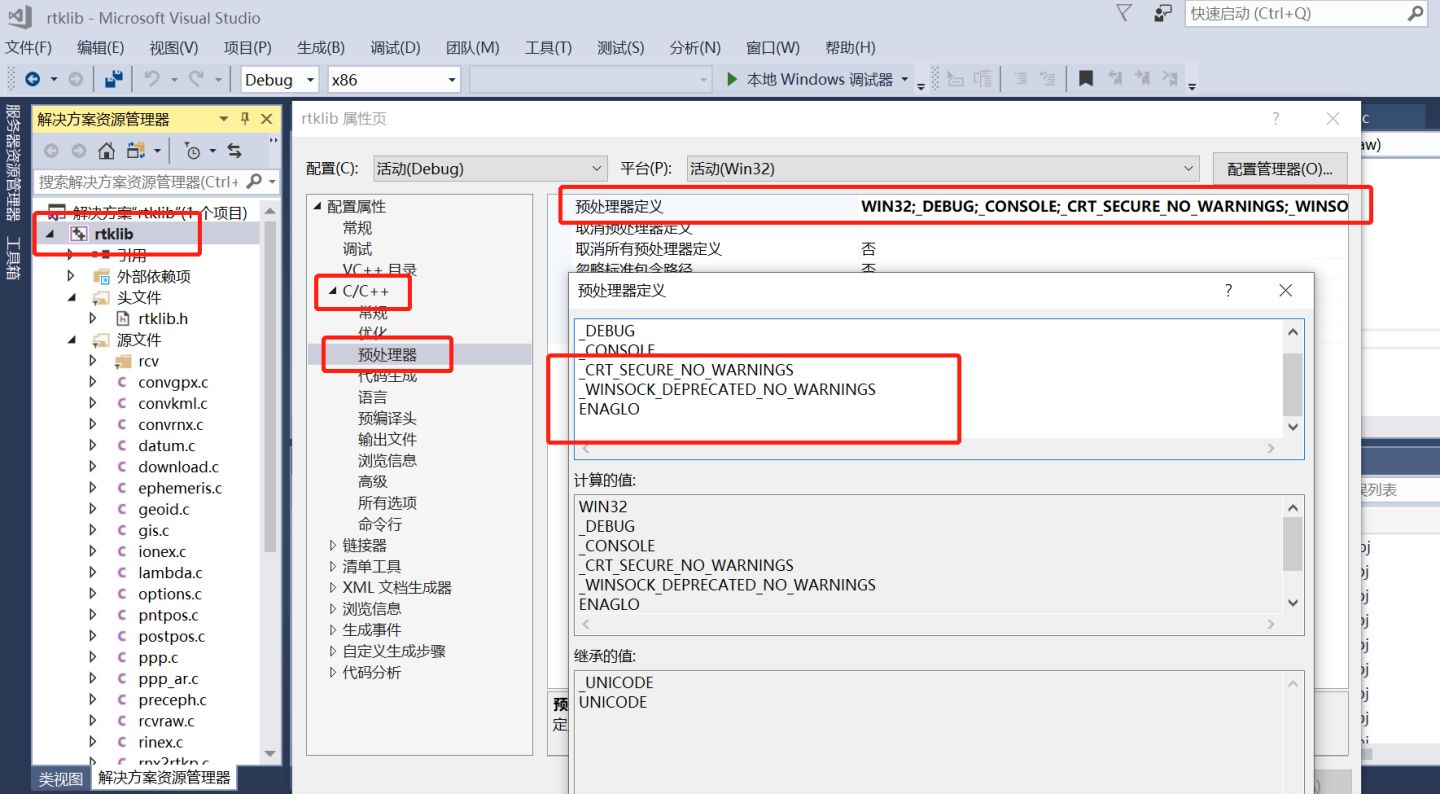This screenshot has height=794, width=1440.
Task: Click the Redo toolbar icon
Action: pos(197,79)
